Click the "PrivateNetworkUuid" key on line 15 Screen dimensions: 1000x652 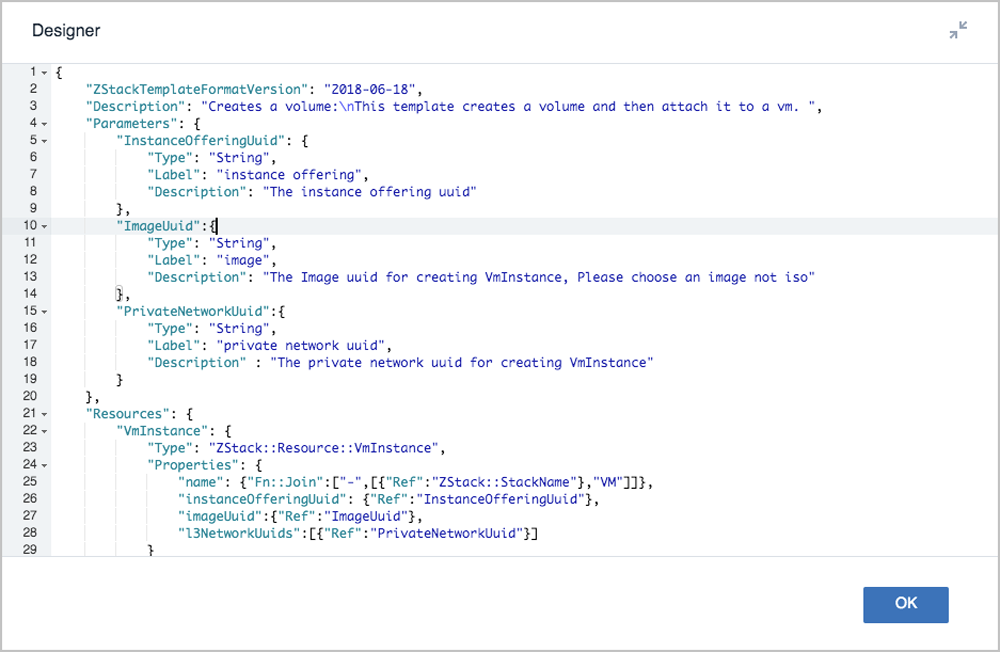(x=193, y=311)
